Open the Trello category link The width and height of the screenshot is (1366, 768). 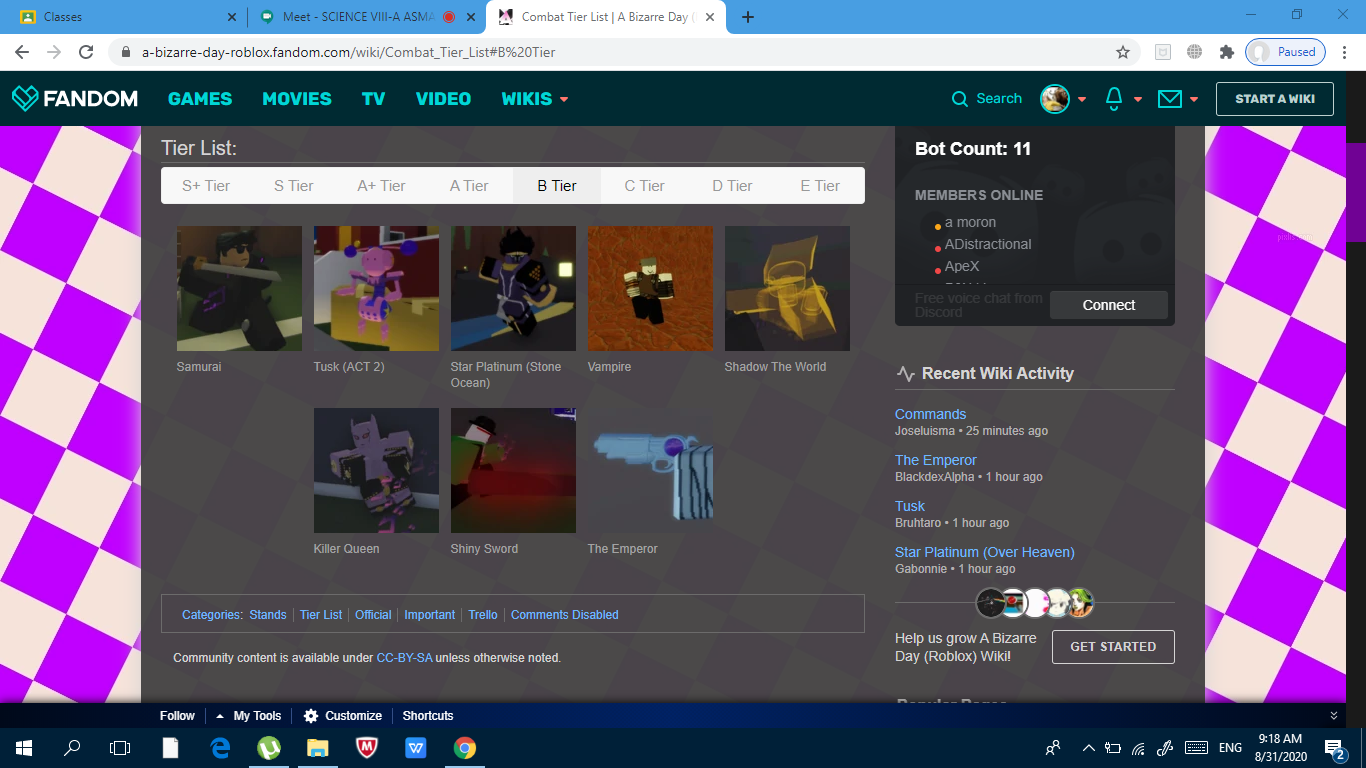(483, 615)
